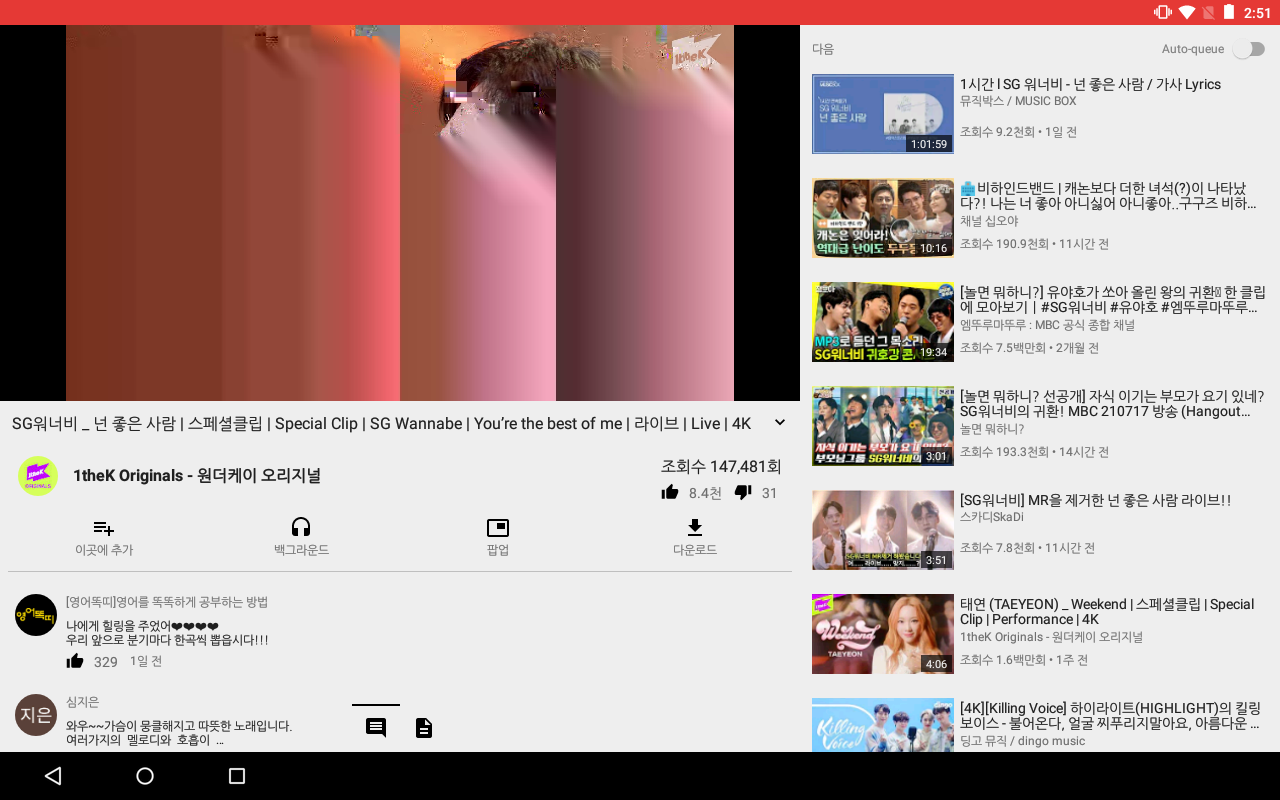The image size is (1280, 800).
Task: Select the 뮤직박스 / MUSIC BOX channel name
Action: point(1018,101)
